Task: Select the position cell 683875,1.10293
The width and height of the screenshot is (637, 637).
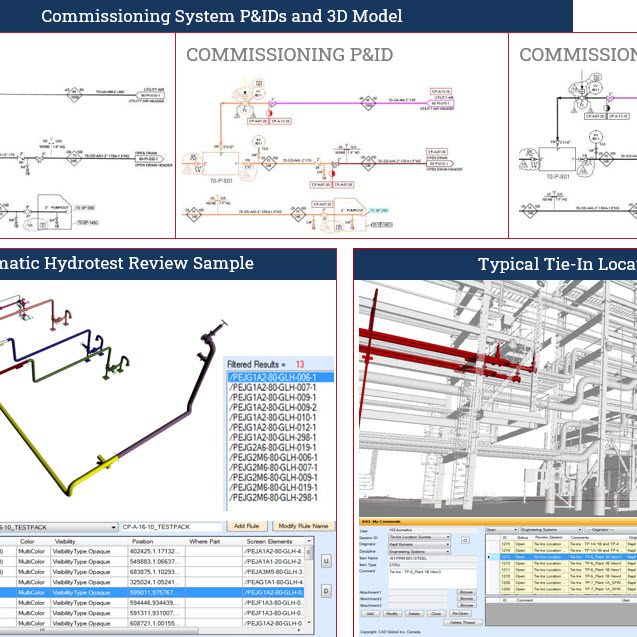Action: coord(157,572)
